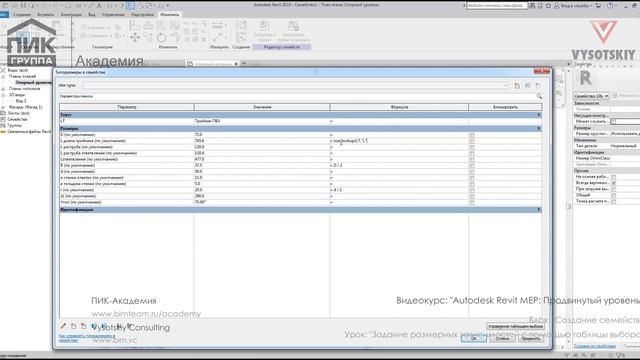
Task: Toggle 'Может служить' checkbox in Properties panel
Action: pos(613,122)
